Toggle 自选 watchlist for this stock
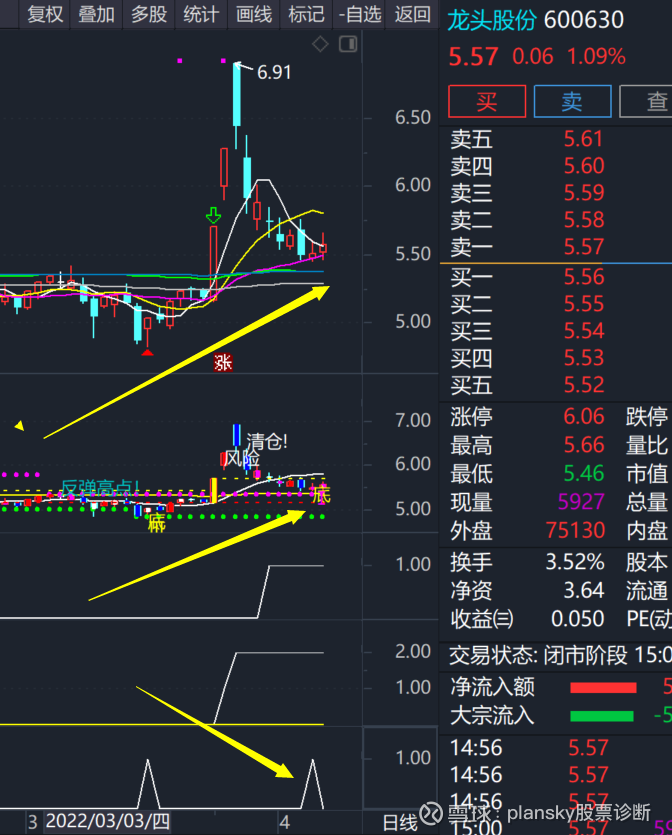This screenshot has width=672, height=835. click(x=359, y=14)
